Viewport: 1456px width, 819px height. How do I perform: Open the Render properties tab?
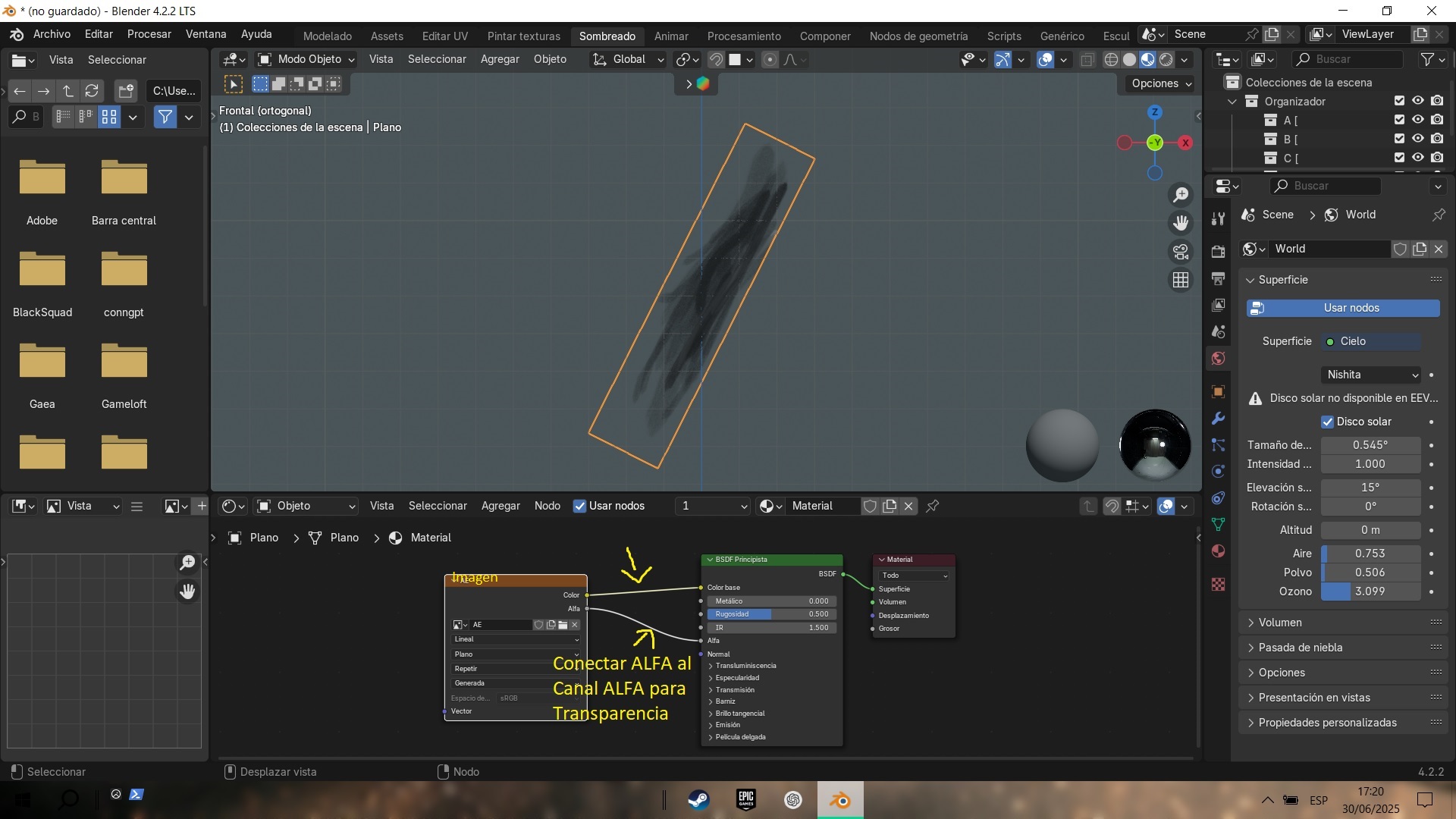(1218, 252)
